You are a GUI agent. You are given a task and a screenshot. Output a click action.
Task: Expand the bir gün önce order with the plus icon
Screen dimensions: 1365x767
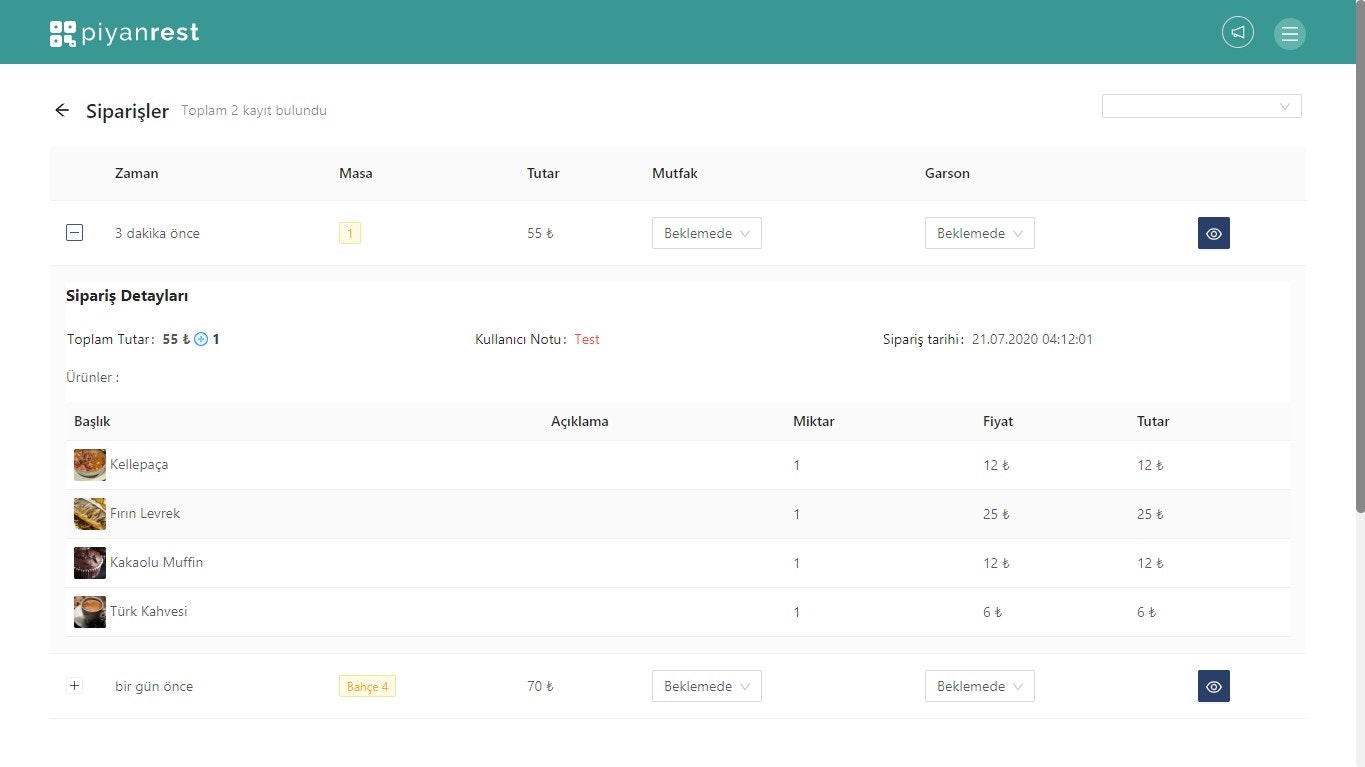click(74, 686)
